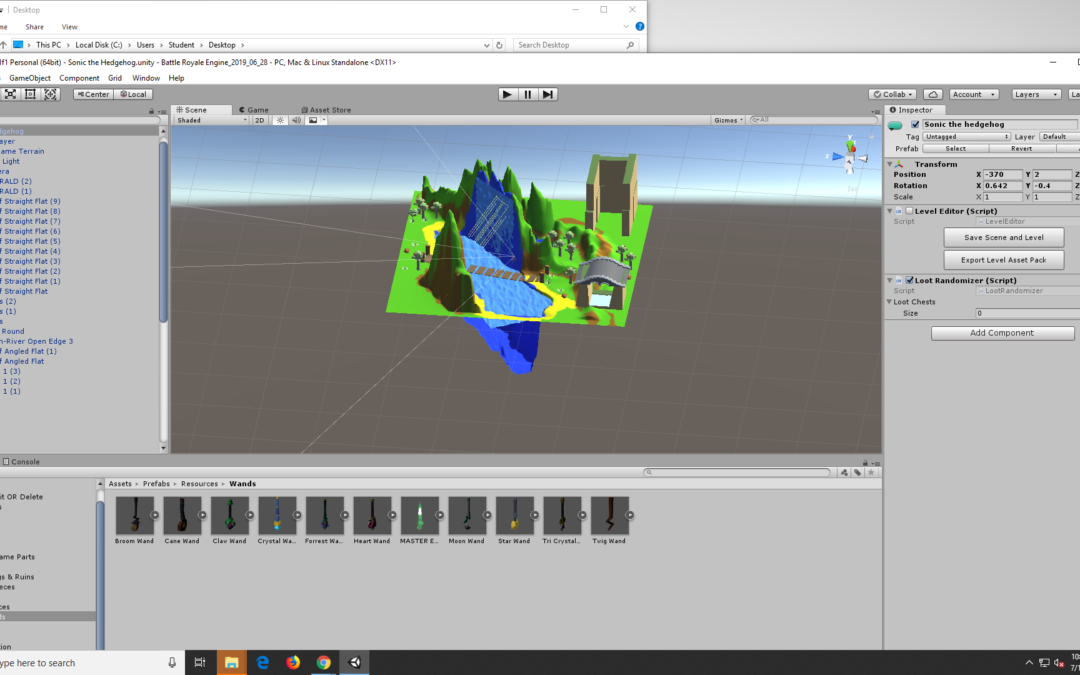Collapse the Loot Randomizer script component
The width and height of the screenshot is (1080, 675).
point(890,280)
